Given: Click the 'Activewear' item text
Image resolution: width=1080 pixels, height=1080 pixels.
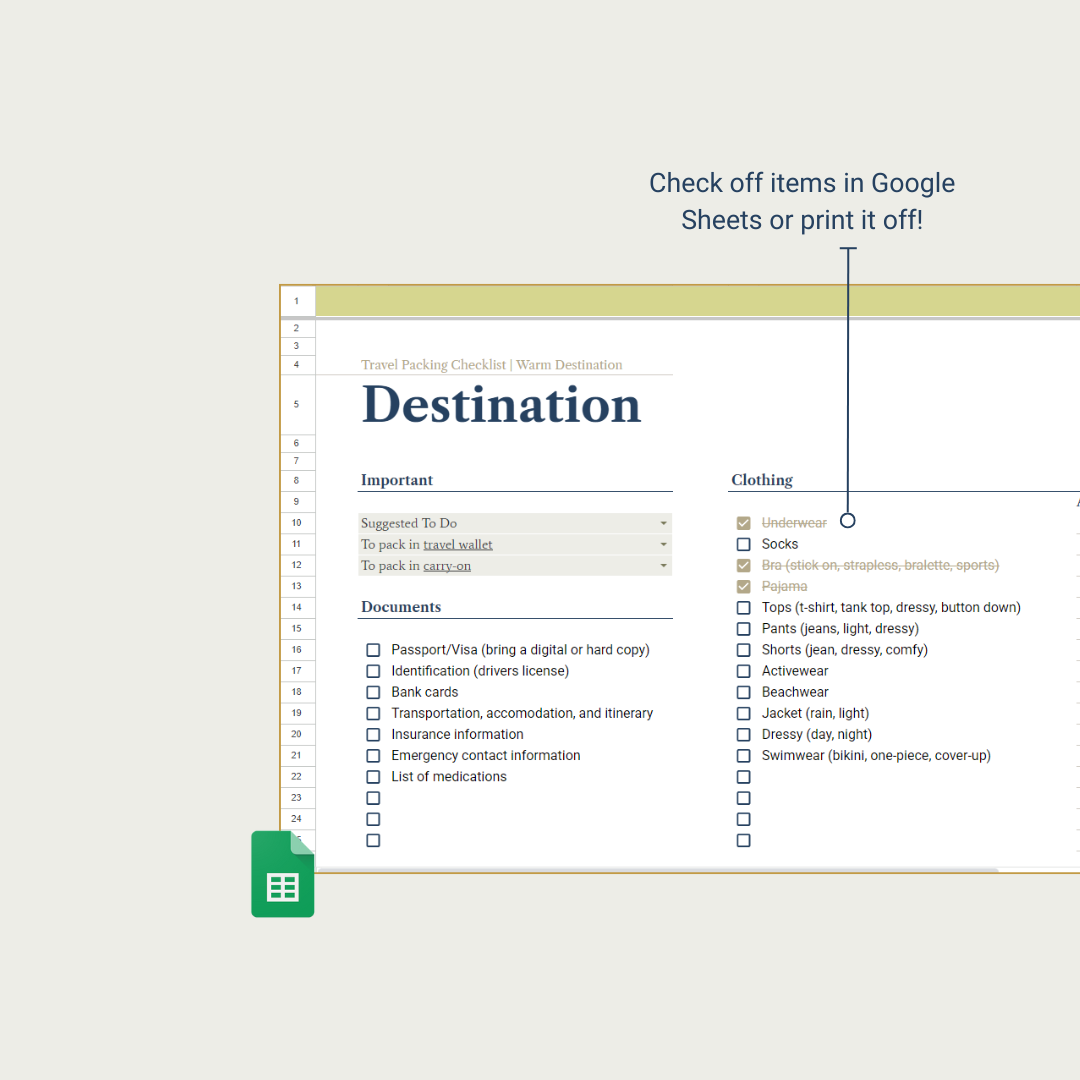Looking at the screenshot, I should click(x=795, y=671).
